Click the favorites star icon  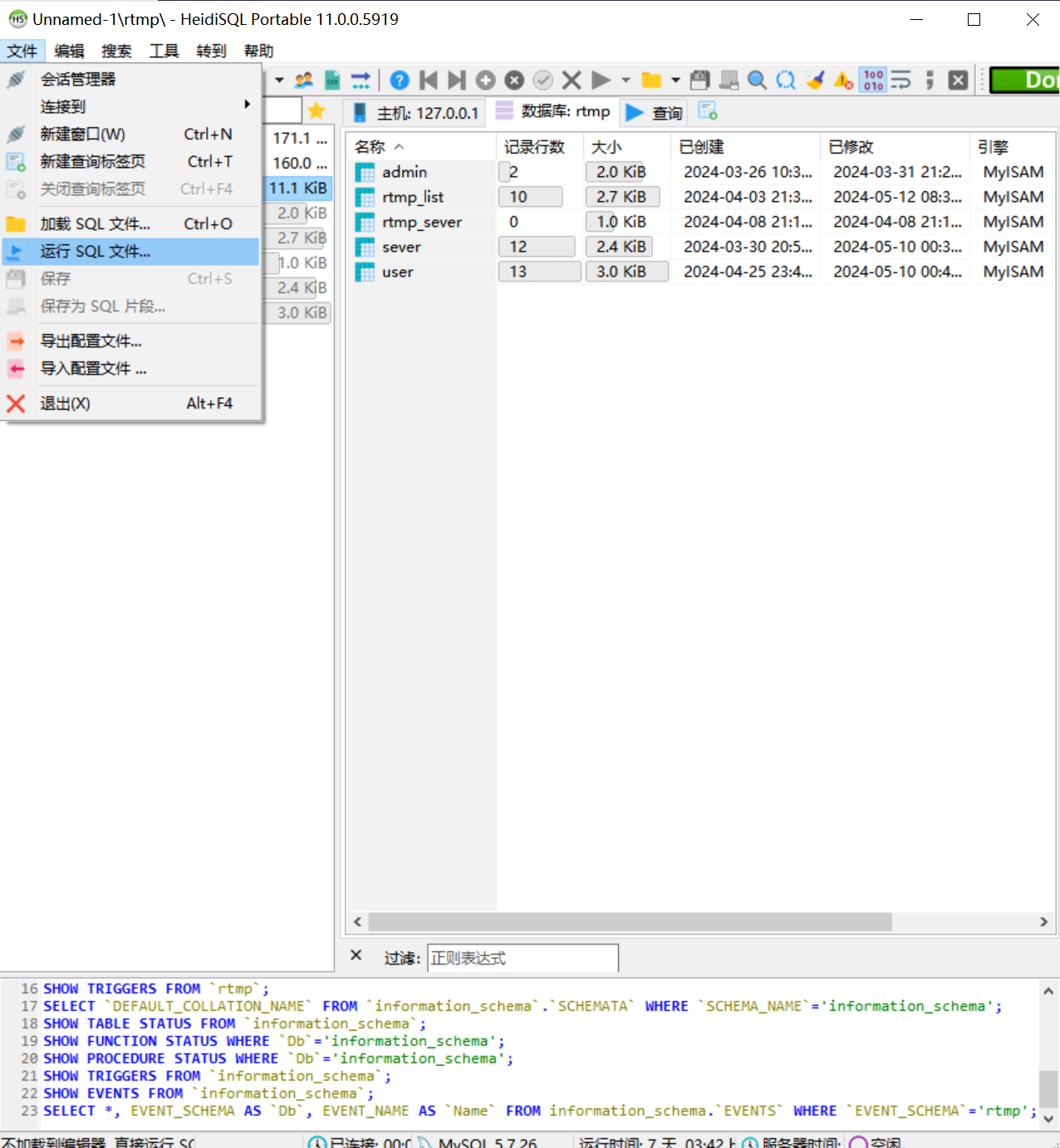coord(317,110)
